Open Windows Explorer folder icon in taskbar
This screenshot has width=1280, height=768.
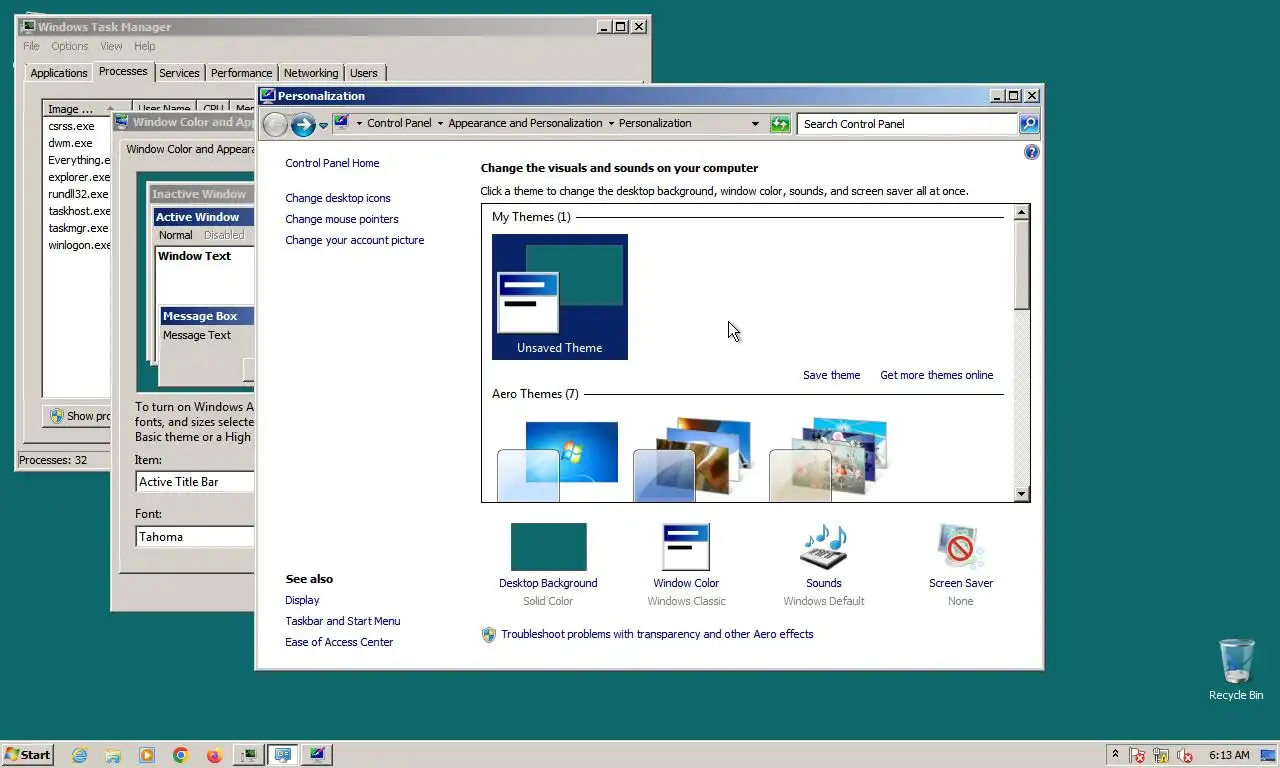[113, 755]
